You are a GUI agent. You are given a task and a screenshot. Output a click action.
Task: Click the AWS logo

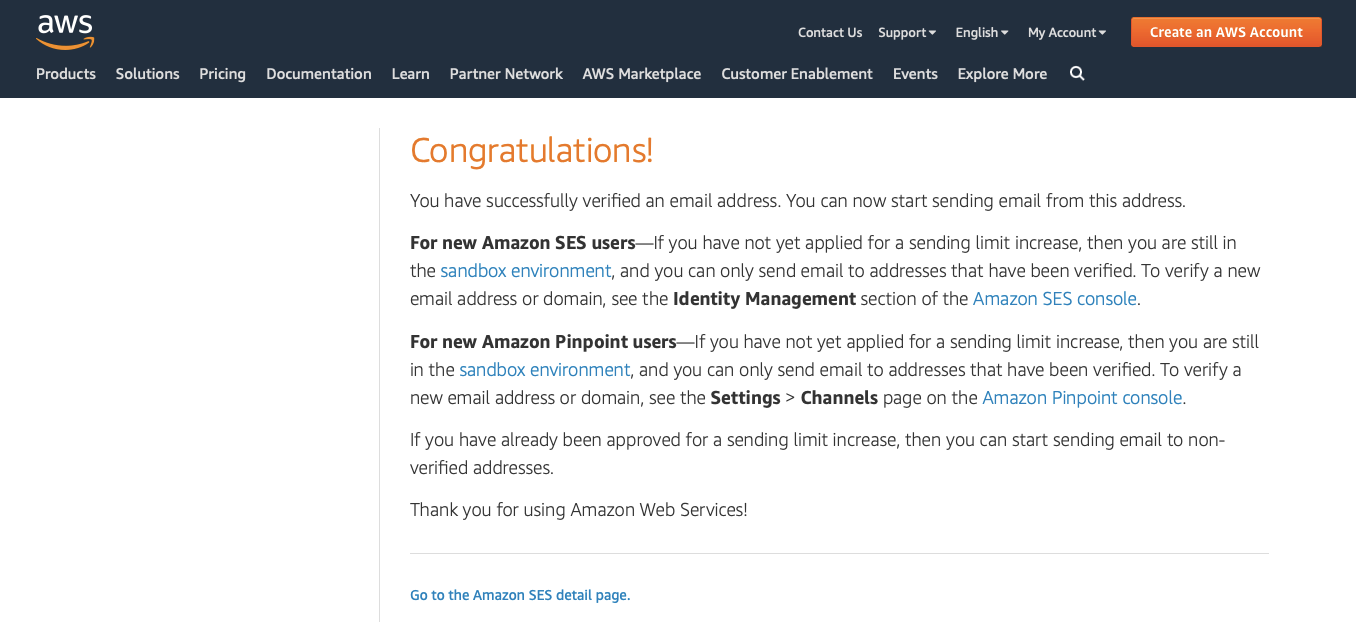(65, 32)
